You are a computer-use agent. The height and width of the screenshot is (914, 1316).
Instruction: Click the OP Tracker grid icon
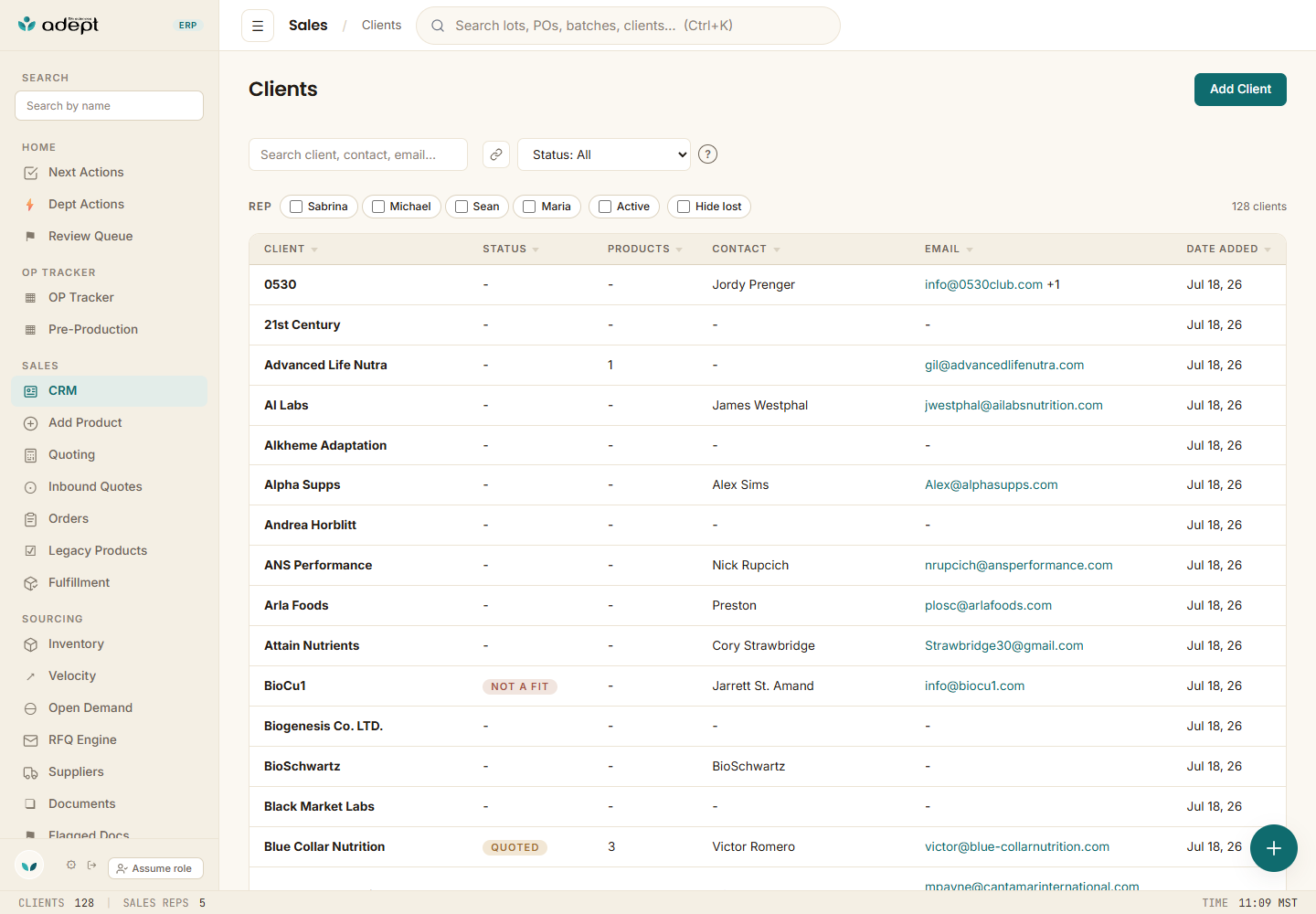31,298
